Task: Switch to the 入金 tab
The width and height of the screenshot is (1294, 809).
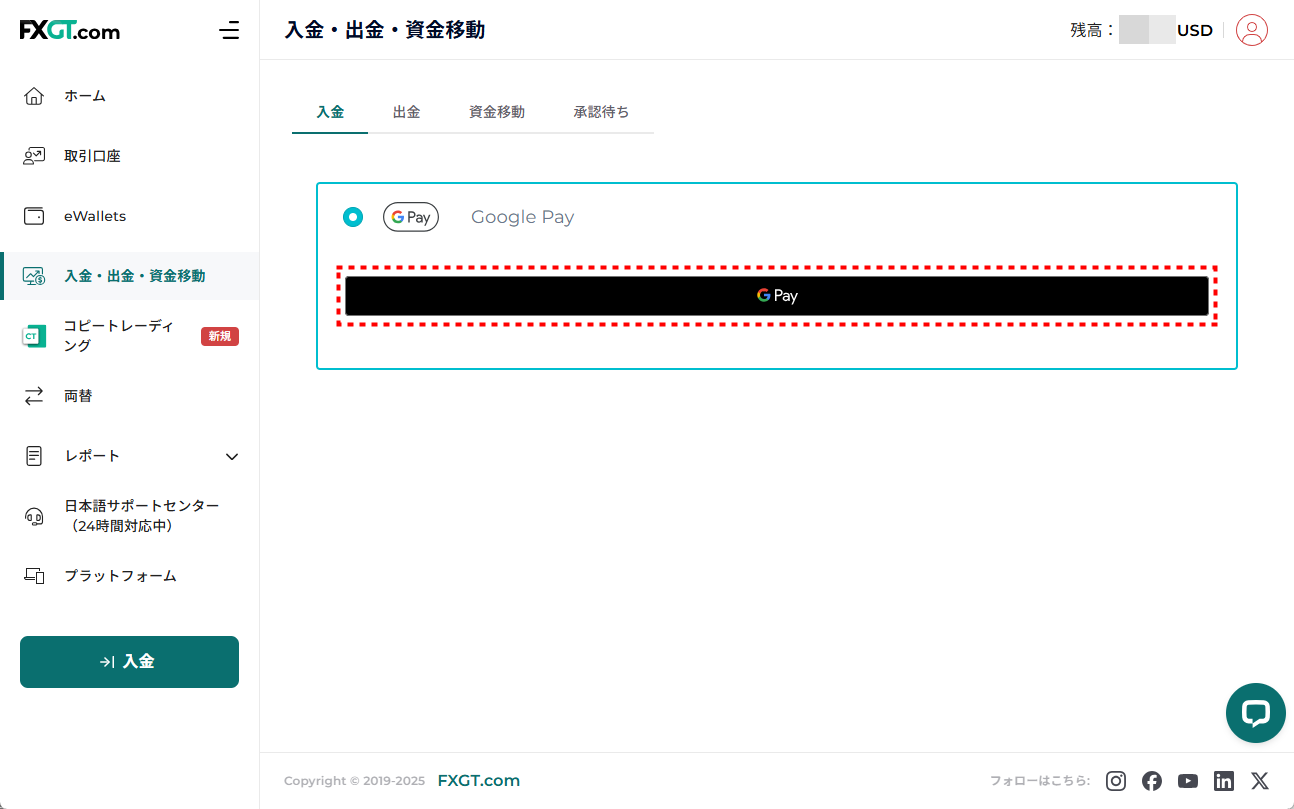Action: point(330,112)
